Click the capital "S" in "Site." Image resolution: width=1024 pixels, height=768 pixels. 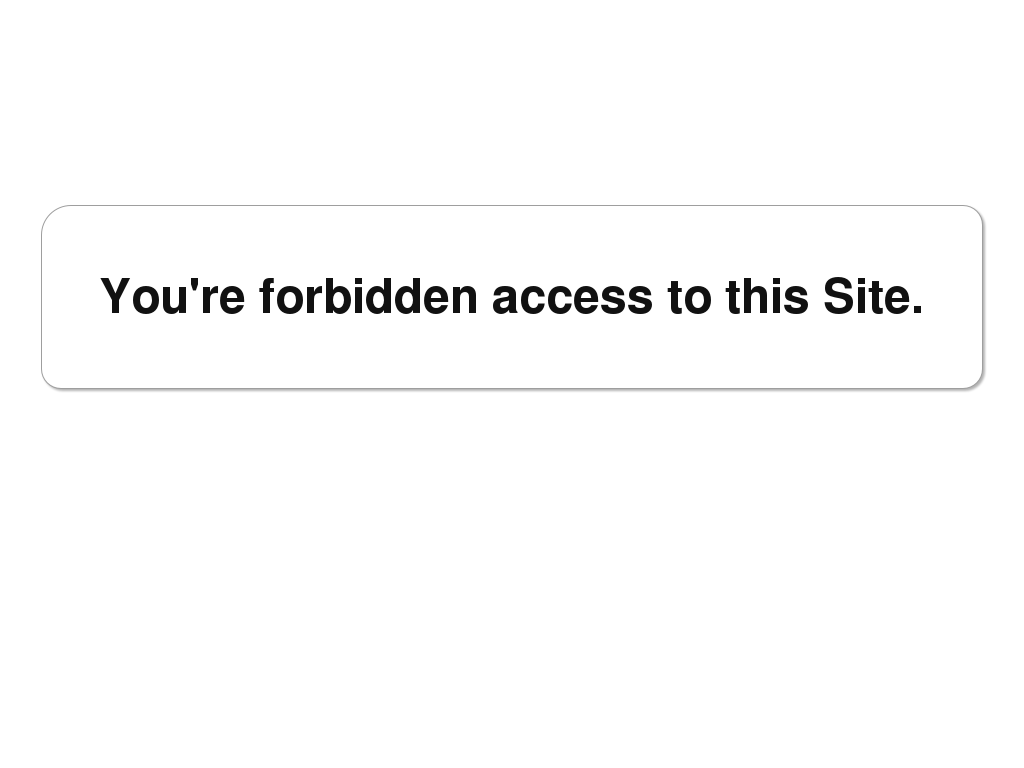coord(838,297)
